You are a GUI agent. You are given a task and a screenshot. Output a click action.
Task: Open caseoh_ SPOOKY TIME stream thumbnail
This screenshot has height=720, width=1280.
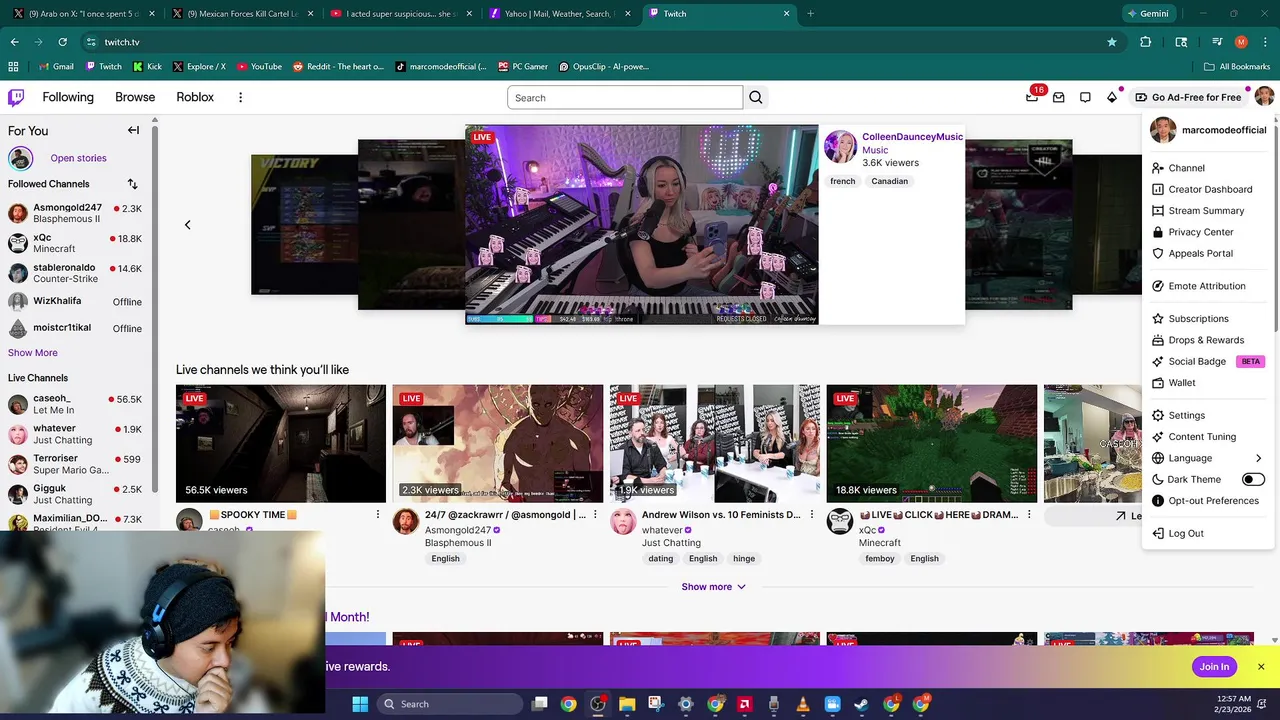281,444
